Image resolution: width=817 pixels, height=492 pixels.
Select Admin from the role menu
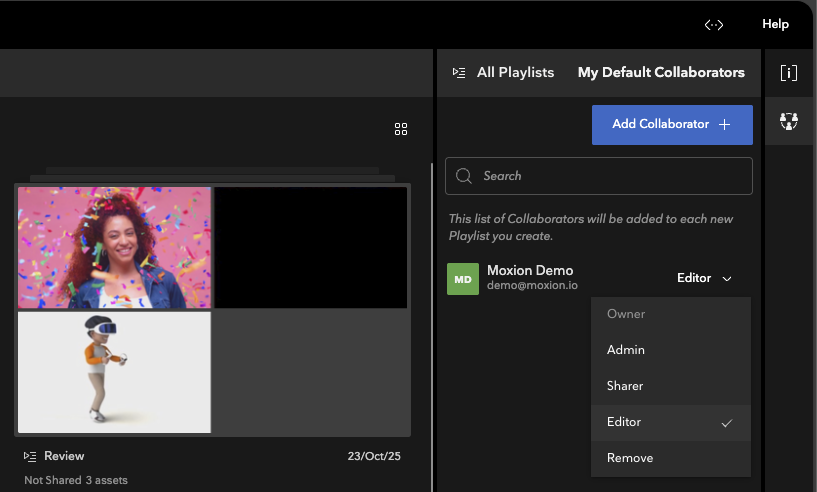click(626, 350)
